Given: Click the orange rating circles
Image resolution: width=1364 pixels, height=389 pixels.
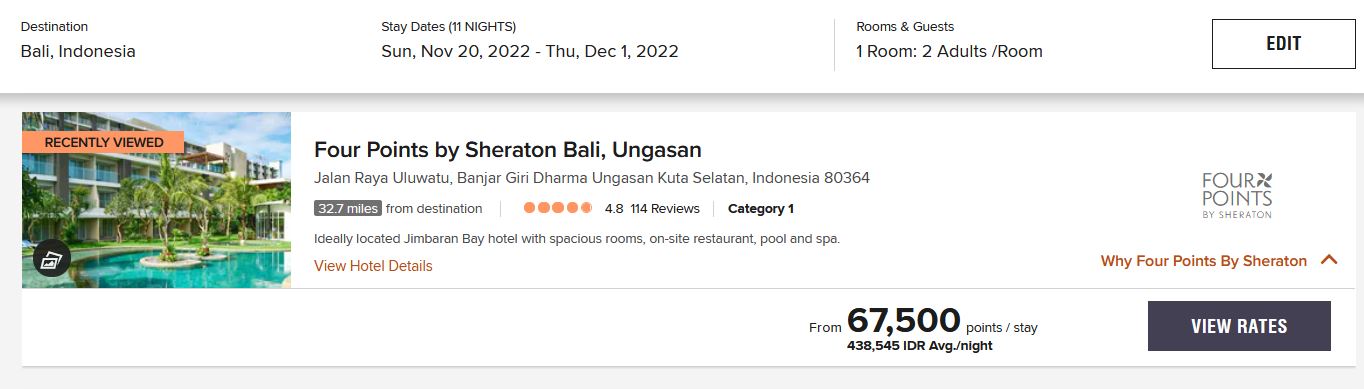Looking at the screenshot, I should [558, 209].
